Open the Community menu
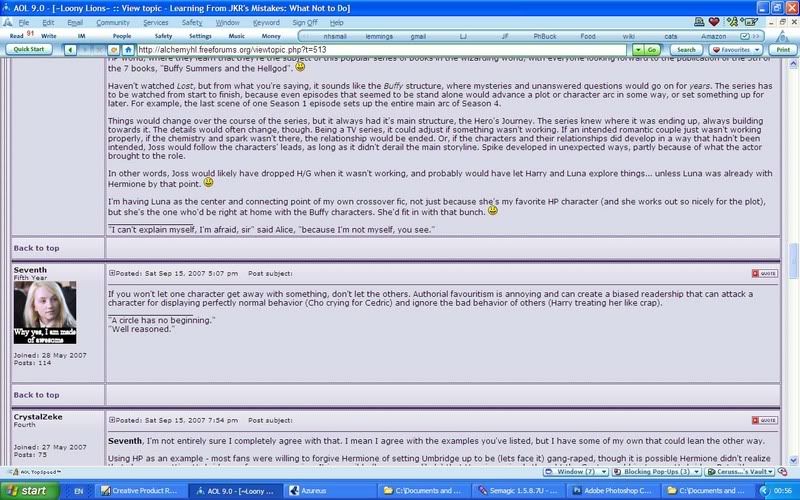 pyautogui.click(x=112, y=22)
